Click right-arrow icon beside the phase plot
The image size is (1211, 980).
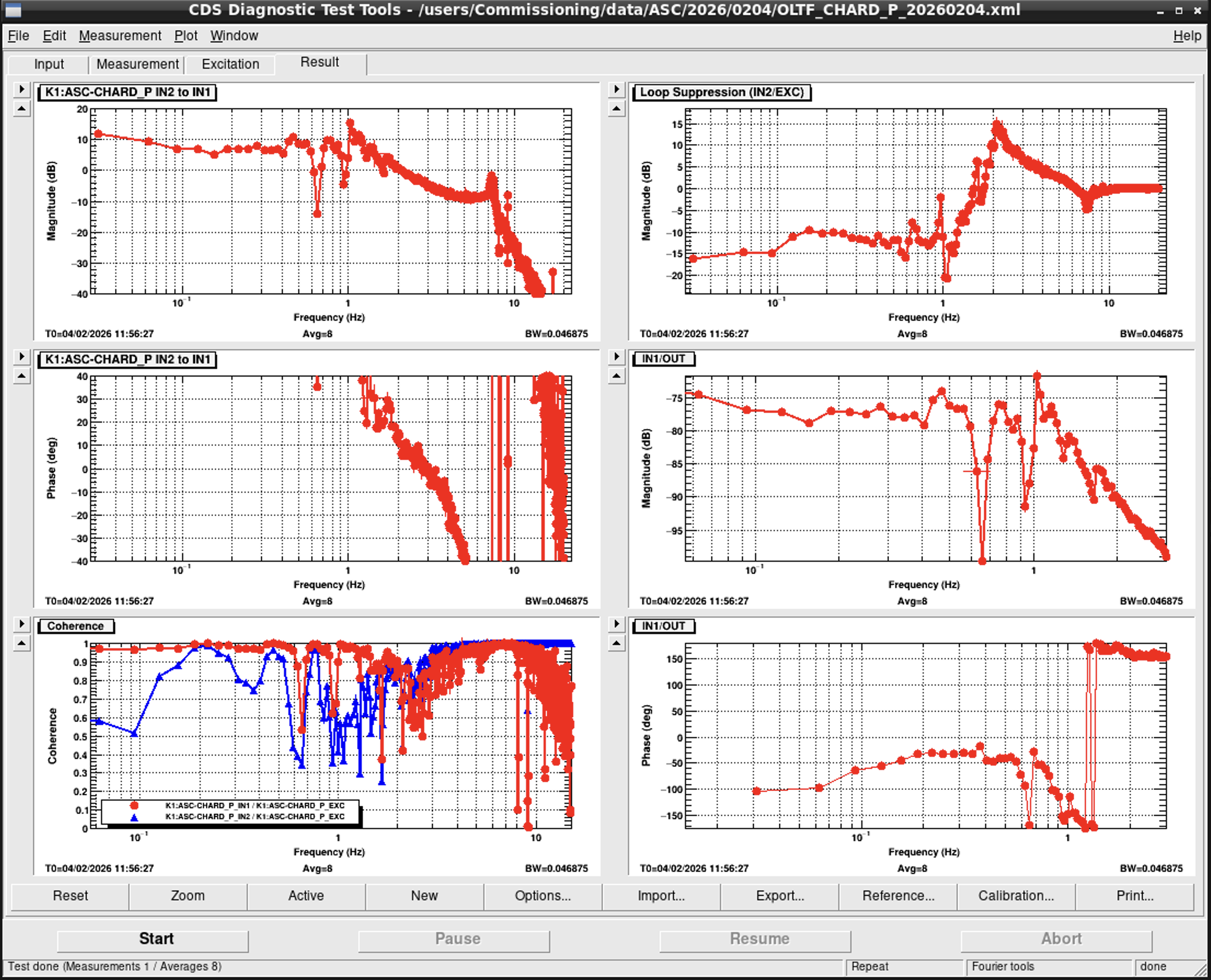[x=21, y=357]
